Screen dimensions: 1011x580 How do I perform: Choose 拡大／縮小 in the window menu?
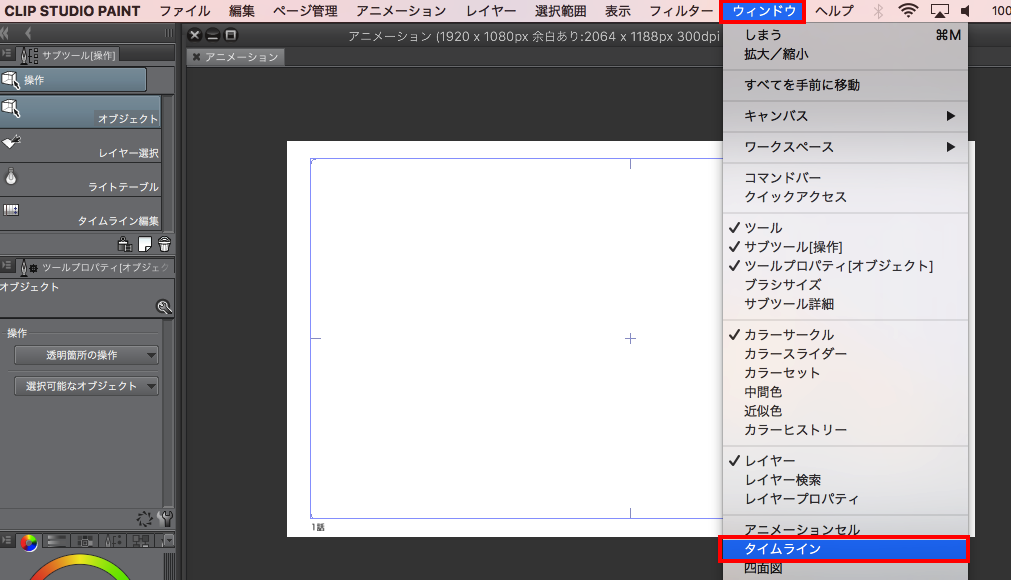[x=845, y=54]
